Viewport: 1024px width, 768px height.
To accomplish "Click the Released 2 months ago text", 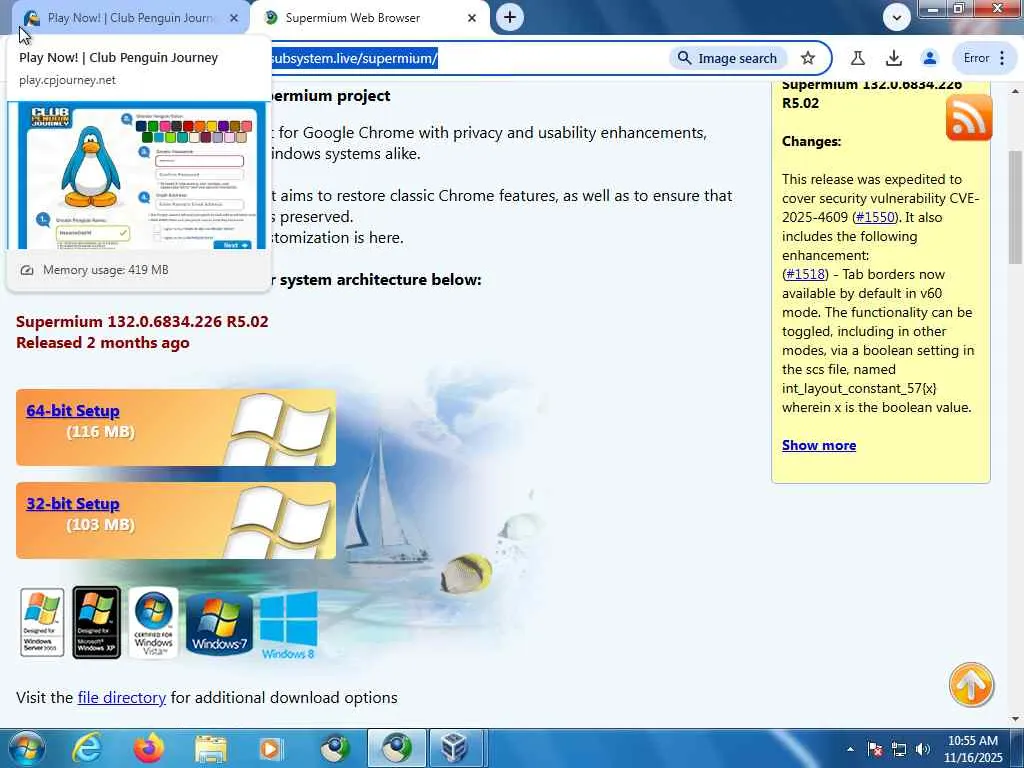I will tap(103, 343).
